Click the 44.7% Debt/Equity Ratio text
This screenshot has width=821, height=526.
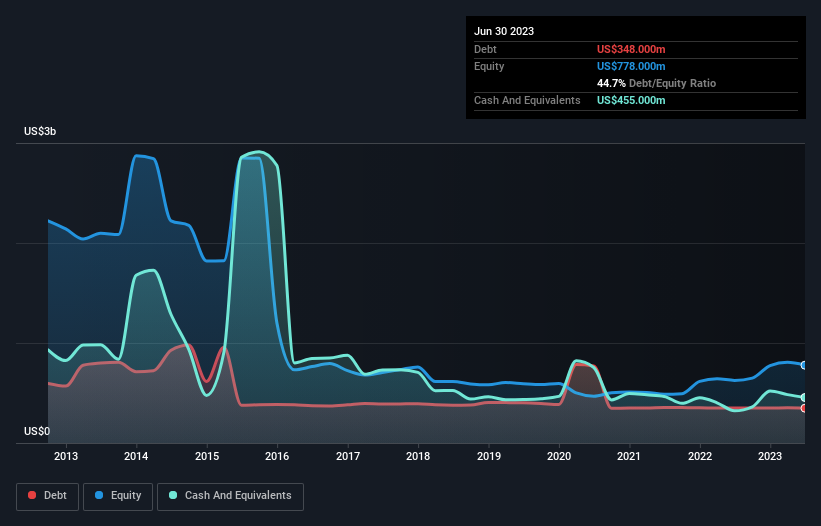pos(656,83)
